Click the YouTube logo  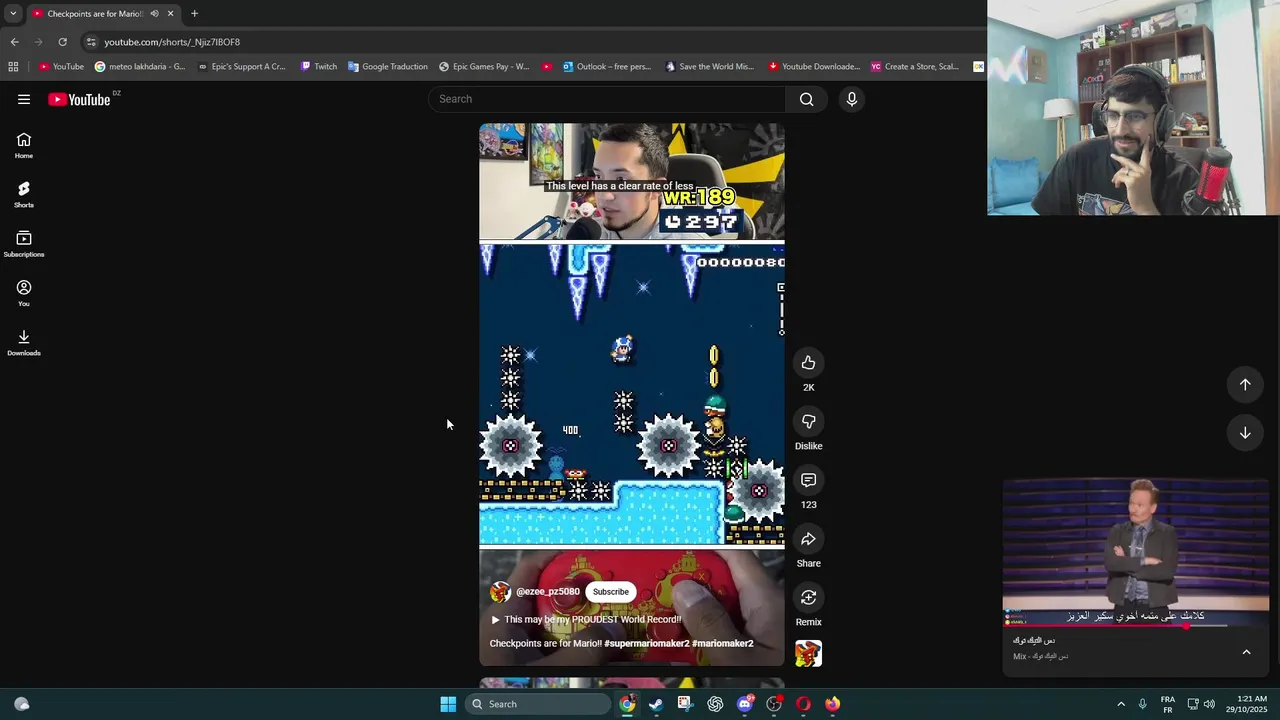[x=79, y=99]
